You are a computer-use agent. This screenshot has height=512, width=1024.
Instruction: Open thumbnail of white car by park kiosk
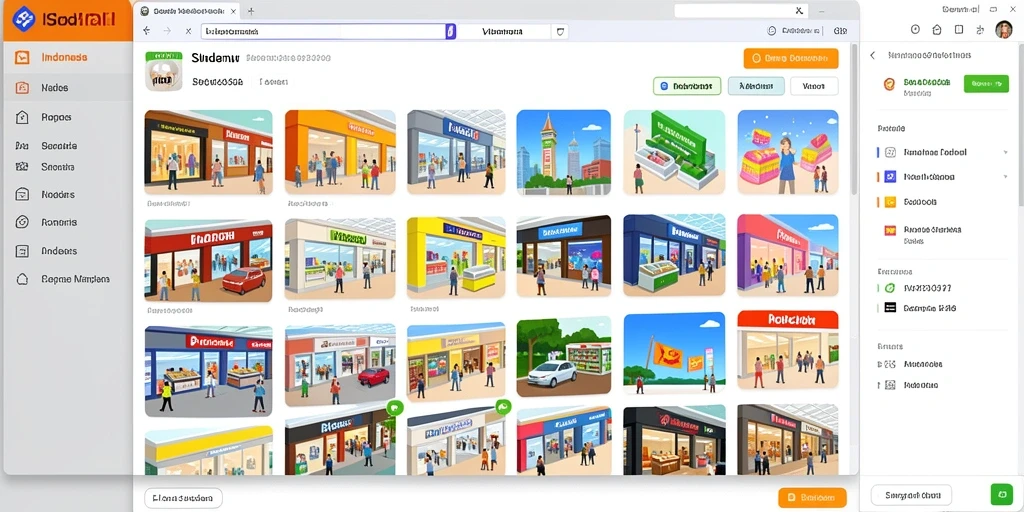(564, 357)
